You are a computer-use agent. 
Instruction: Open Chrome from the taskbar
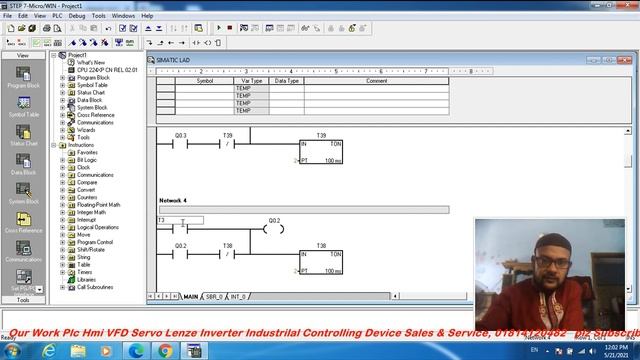[165, 351]
